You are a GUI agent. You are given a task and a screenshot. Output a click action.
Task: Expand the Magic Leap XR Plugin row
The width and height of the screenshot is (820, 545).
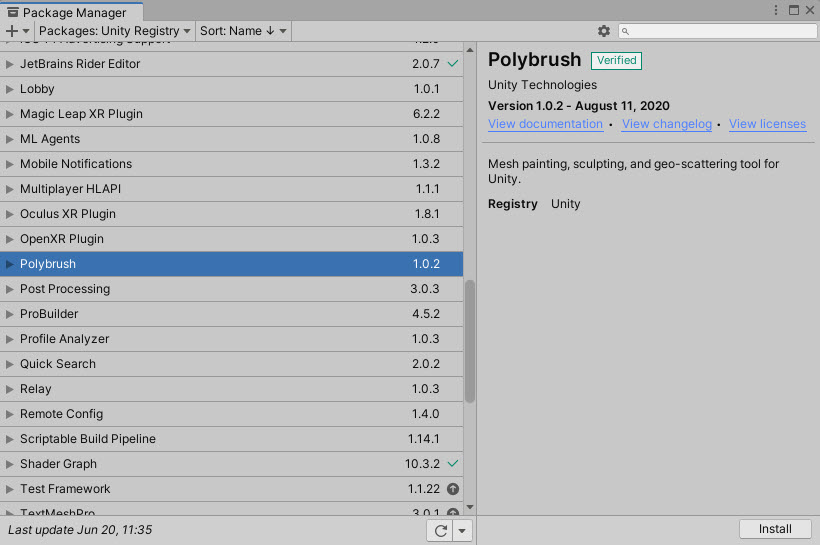9,114
